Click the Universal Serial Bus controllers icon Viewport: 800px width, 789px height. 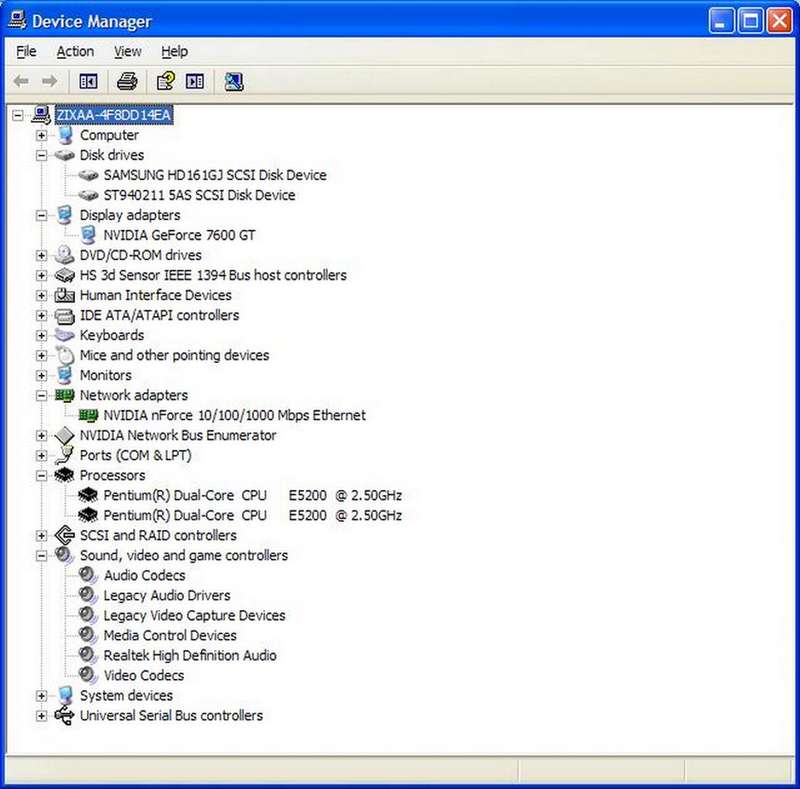[x=64, y=716]
